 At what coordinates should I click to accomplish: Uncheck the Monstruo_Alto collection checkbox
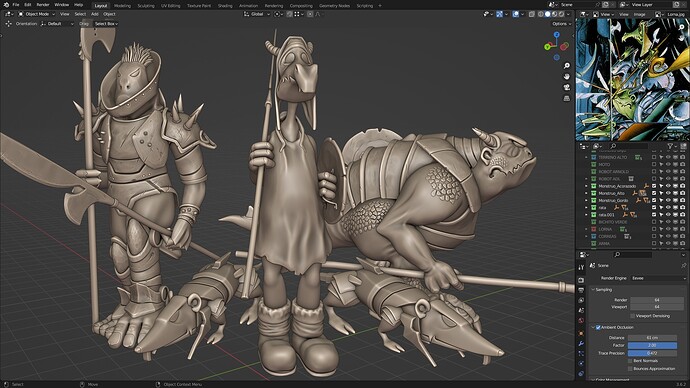(x=654, y=193)
